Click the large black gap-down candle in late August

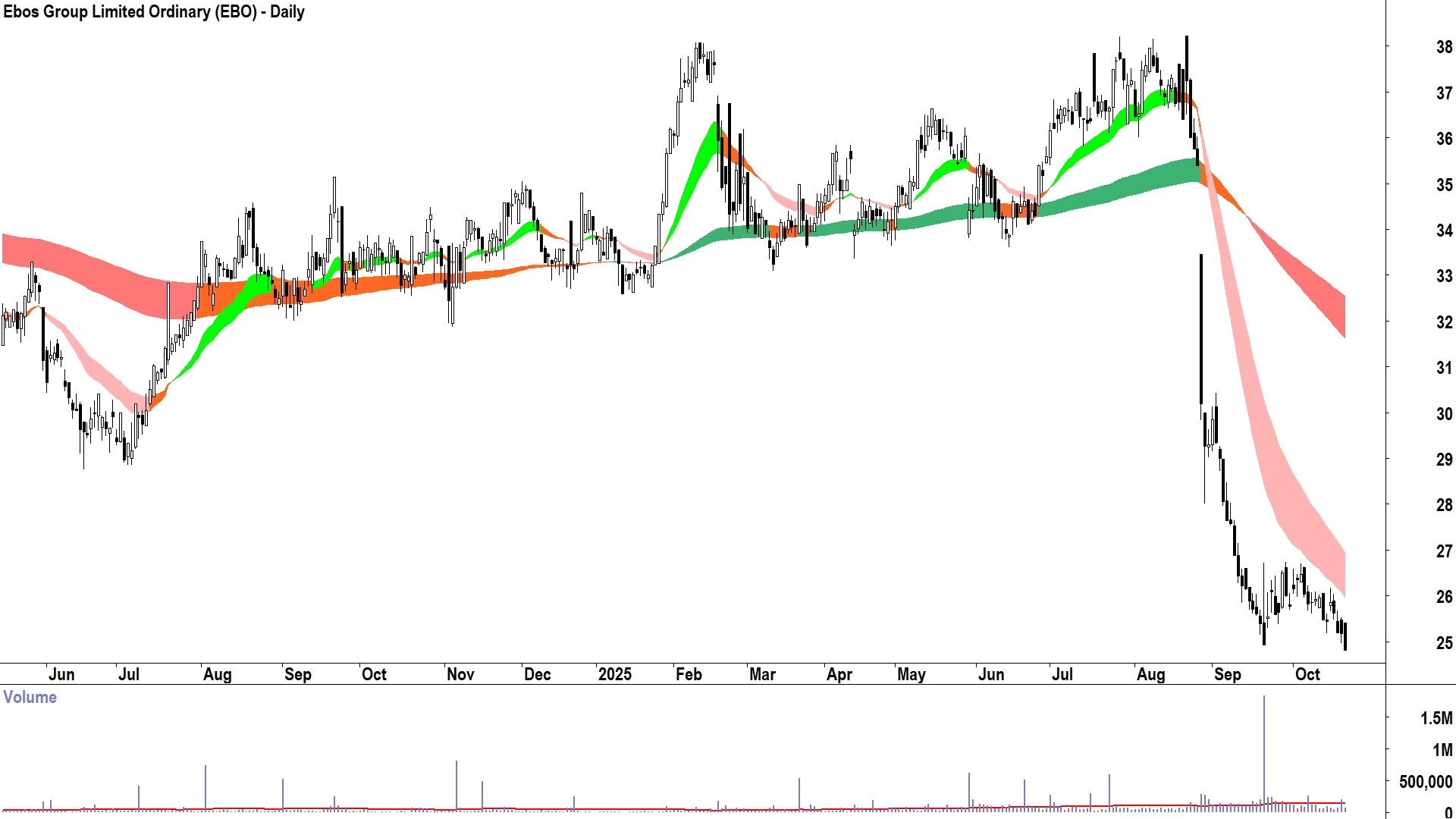pos(1201,330)
